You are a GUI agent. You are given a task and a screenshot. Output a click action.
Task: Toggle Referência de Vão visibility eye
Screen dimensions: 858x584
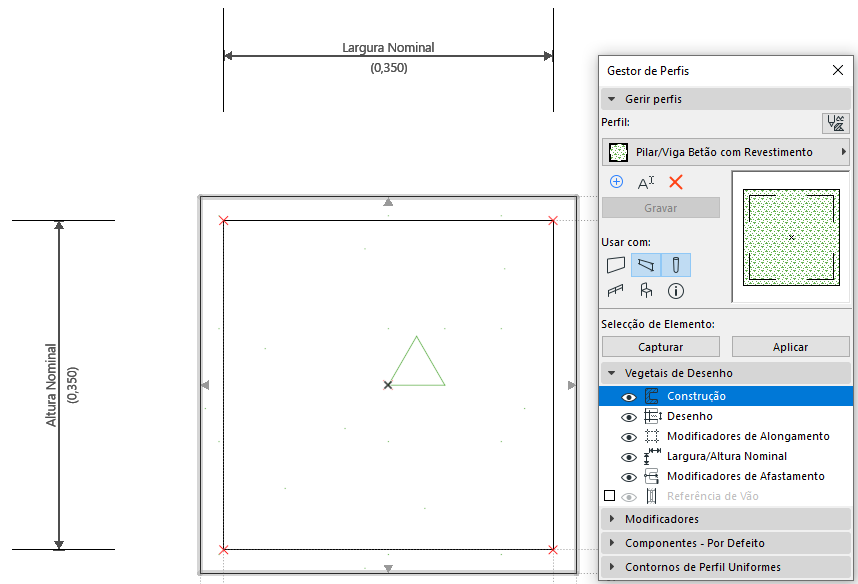629,497
